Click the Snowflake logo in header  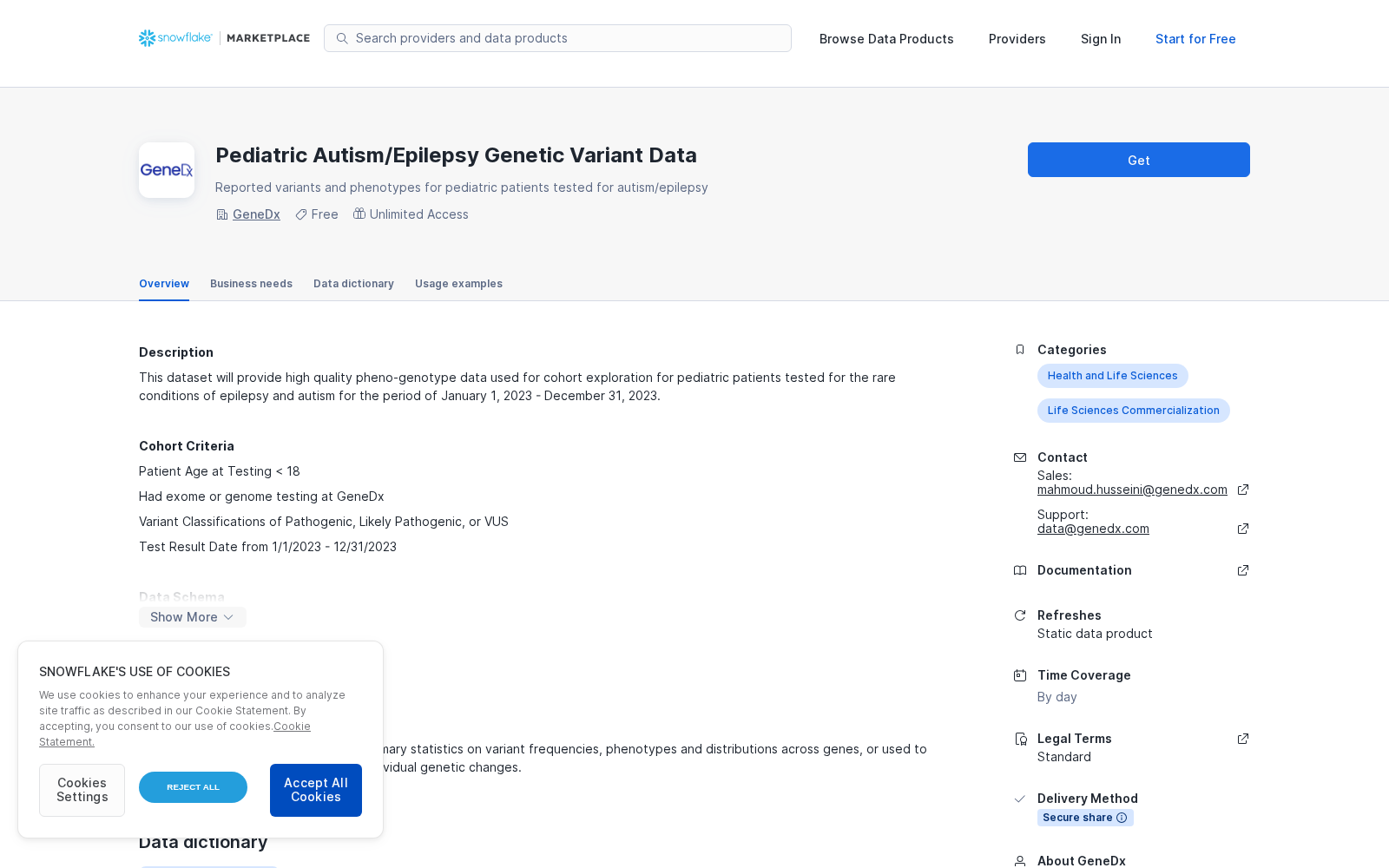point(175,38)
